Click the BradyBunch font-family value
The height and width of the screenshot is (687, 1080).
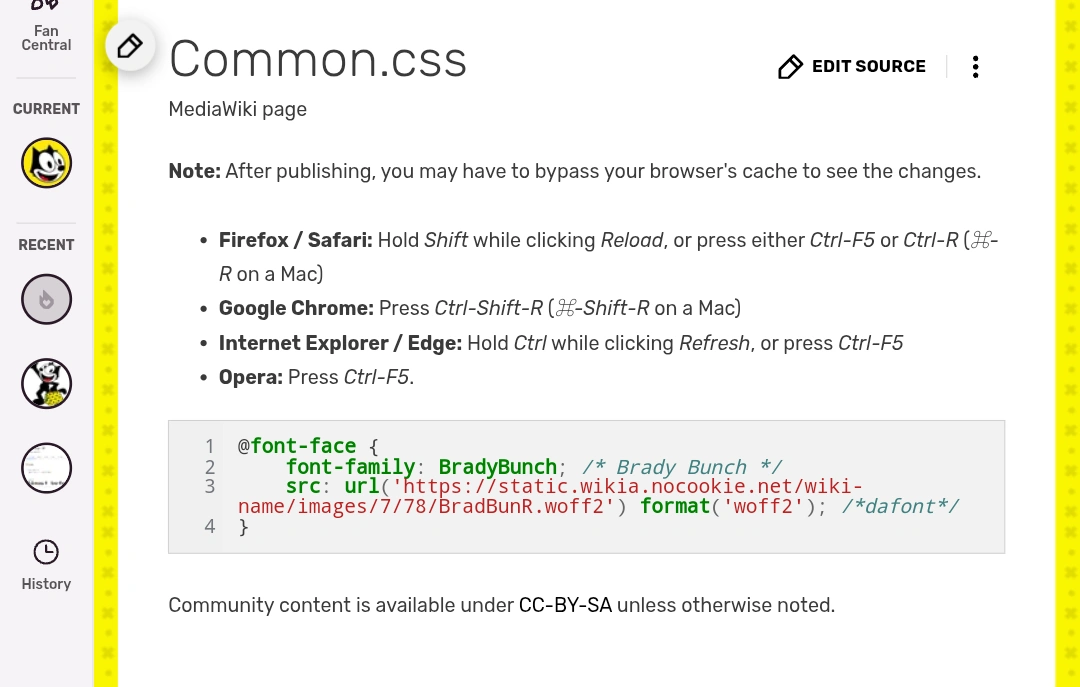497,467
